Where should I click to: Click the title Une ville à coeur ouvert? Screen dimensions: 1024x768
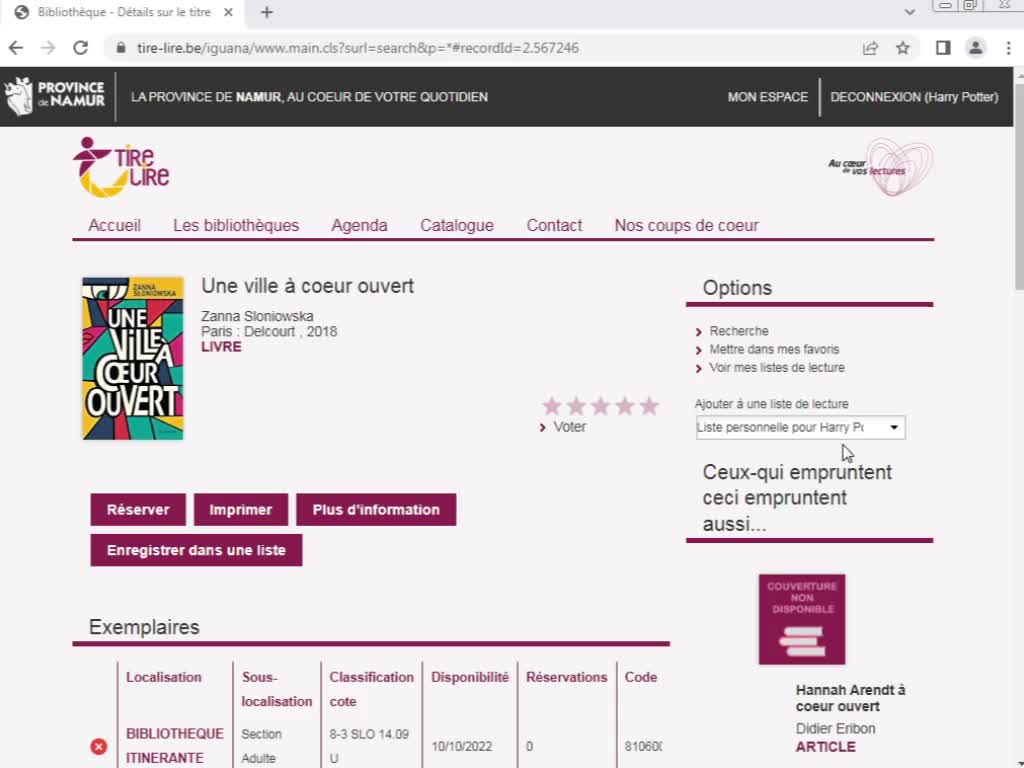click(x=307, y=286)
